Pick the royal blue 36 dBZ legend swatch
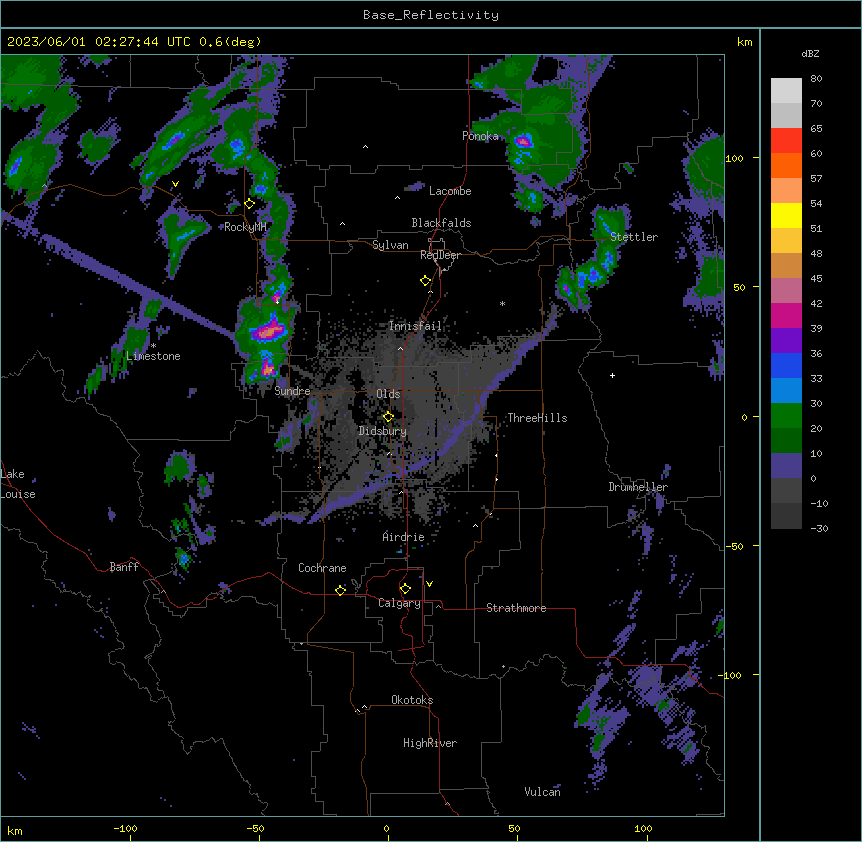This screenshot has width=862, height=842. [786, 365]
